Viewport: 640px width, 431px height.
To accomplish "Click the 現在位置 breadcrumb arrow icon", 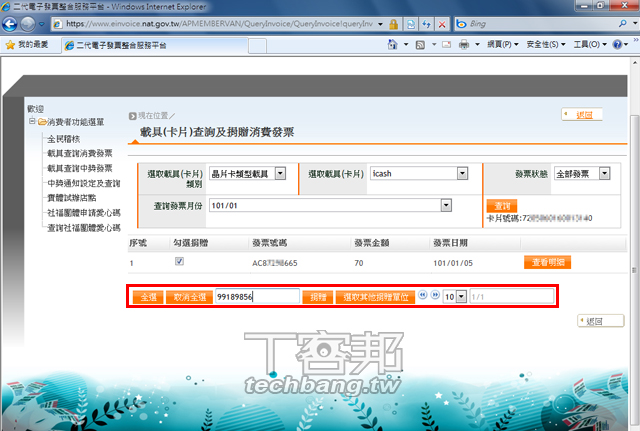I will click(132, 116).
